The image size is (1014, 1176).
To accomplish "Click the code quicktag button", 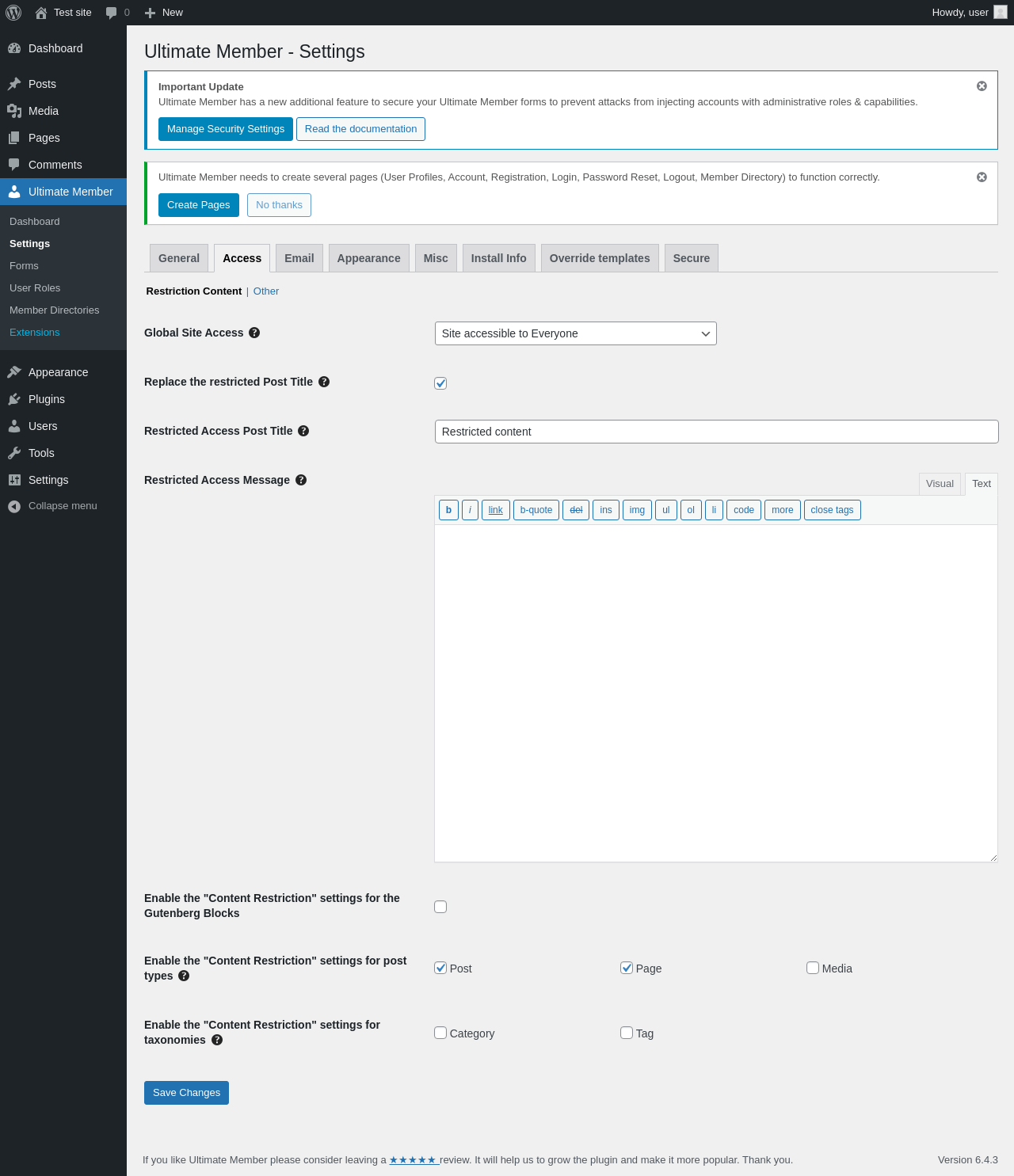I will point(744,510).
